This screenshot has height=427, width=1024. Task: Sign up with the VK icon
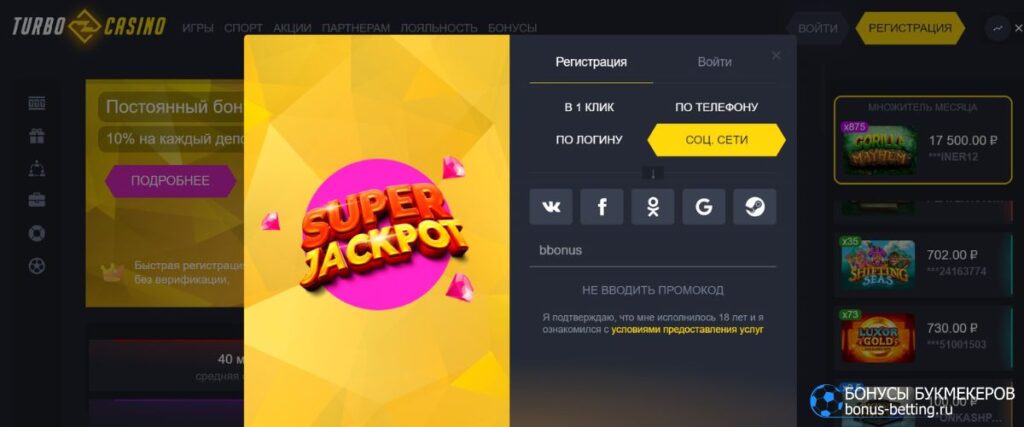[551, 207]
